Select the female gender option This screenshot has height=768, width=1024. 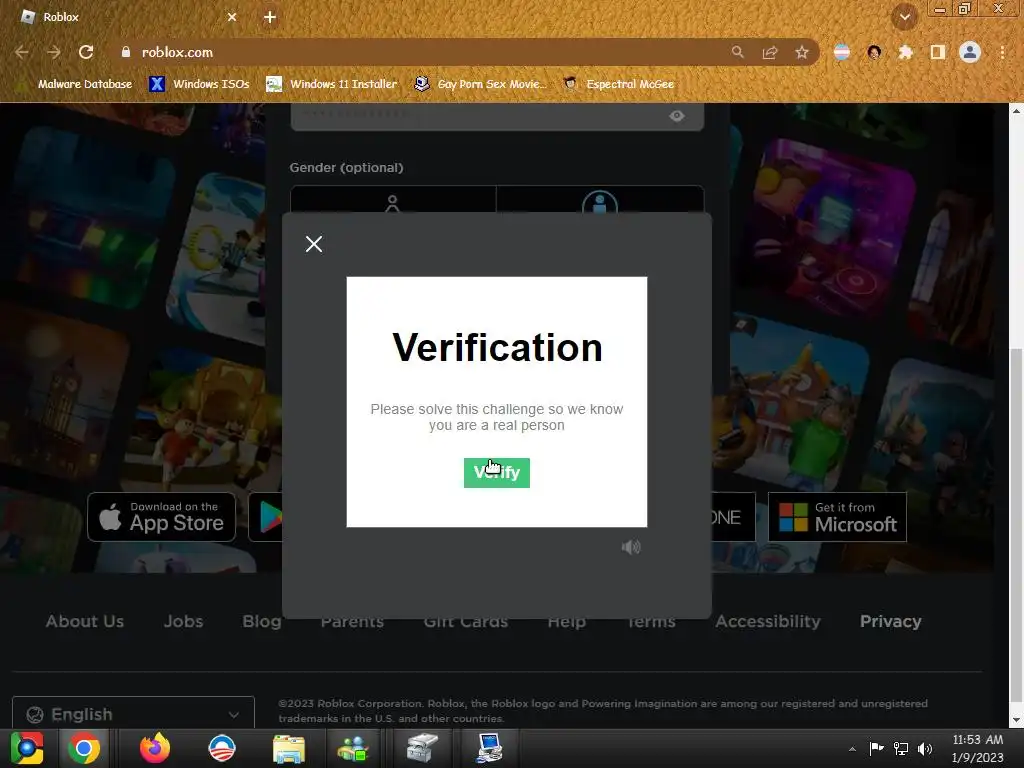pos(392,200)
